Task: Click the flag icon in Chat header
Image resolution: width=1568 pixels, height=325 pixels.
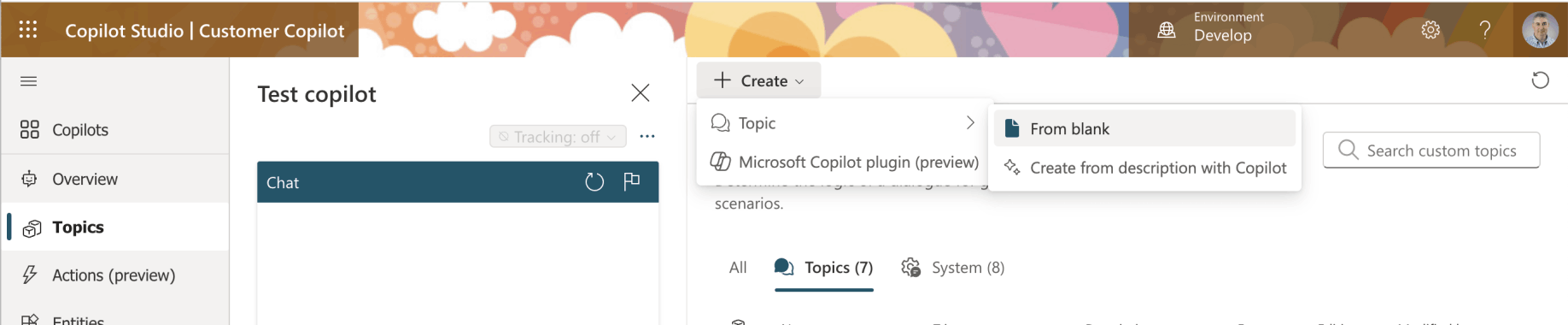Action: 632,181
